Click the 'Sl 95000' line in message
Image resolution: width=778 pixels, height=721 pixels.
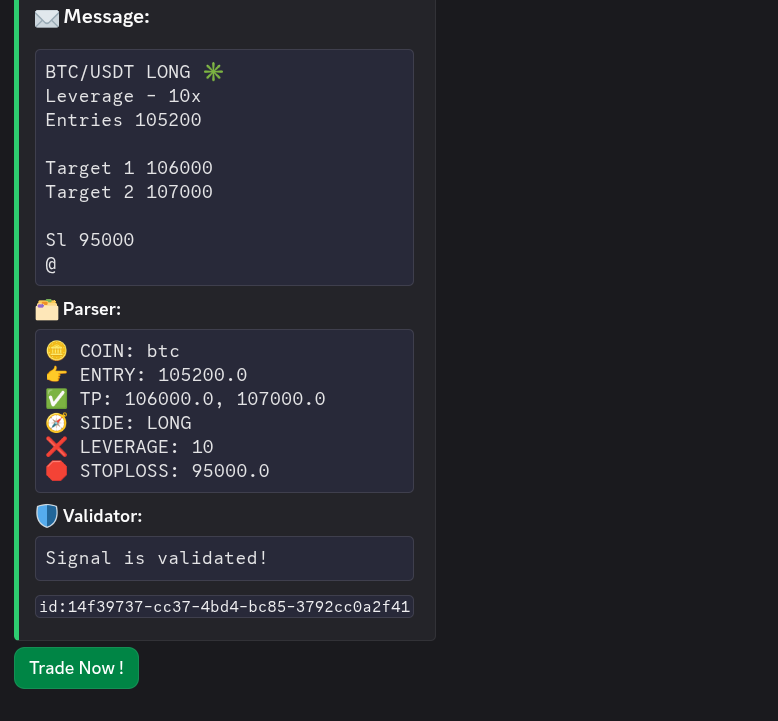(90, 240)
